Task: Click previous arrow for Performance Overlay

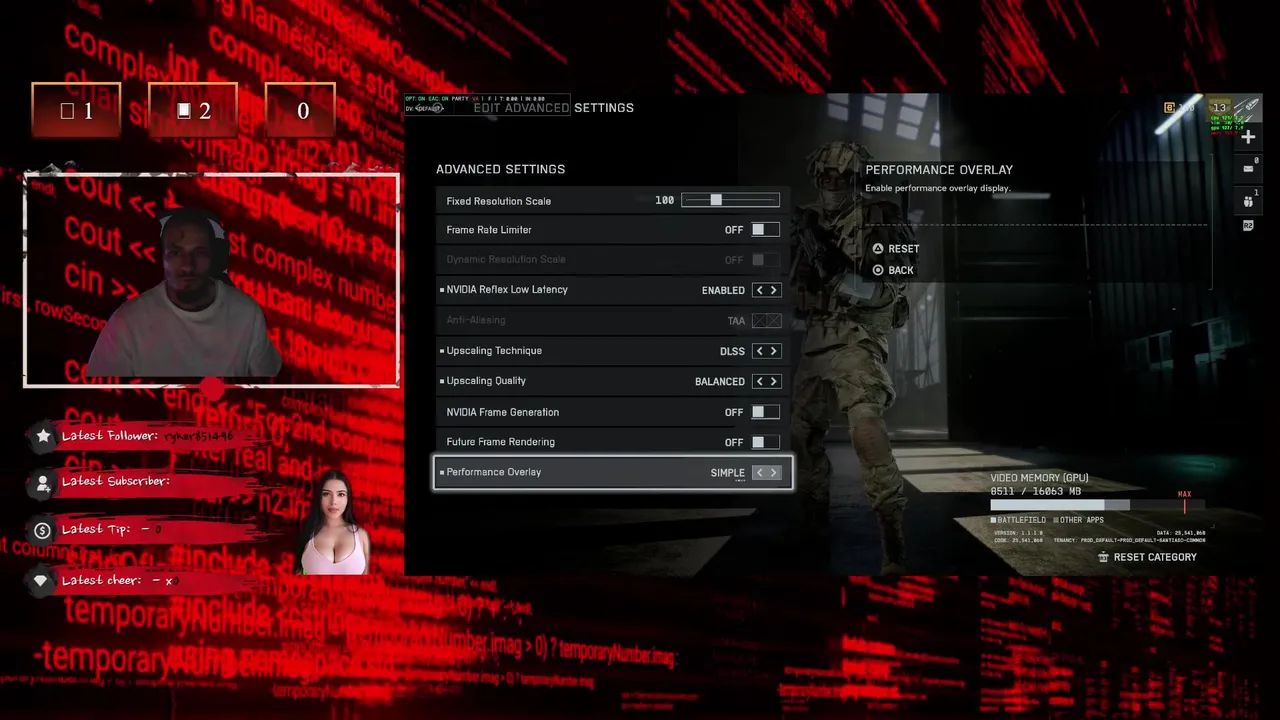Action: pyautogui.click(x=759, y=472)
